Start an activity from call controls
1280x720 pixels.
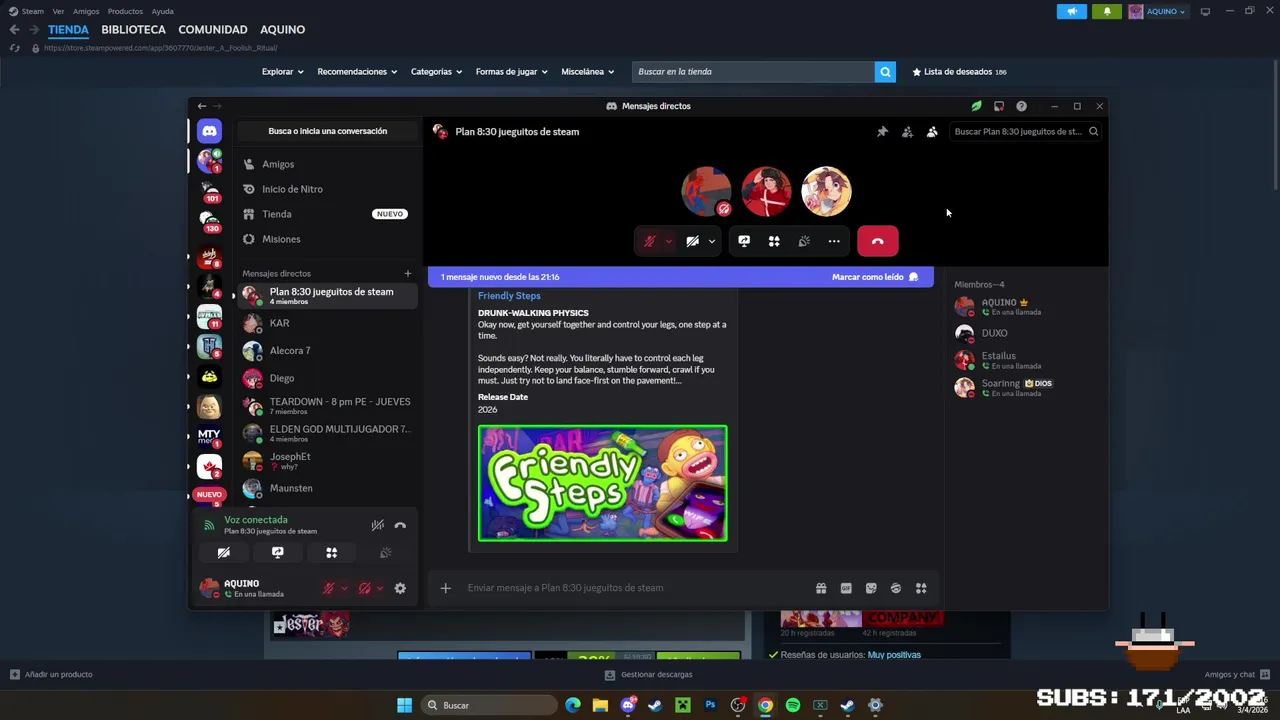pos(774,241)
